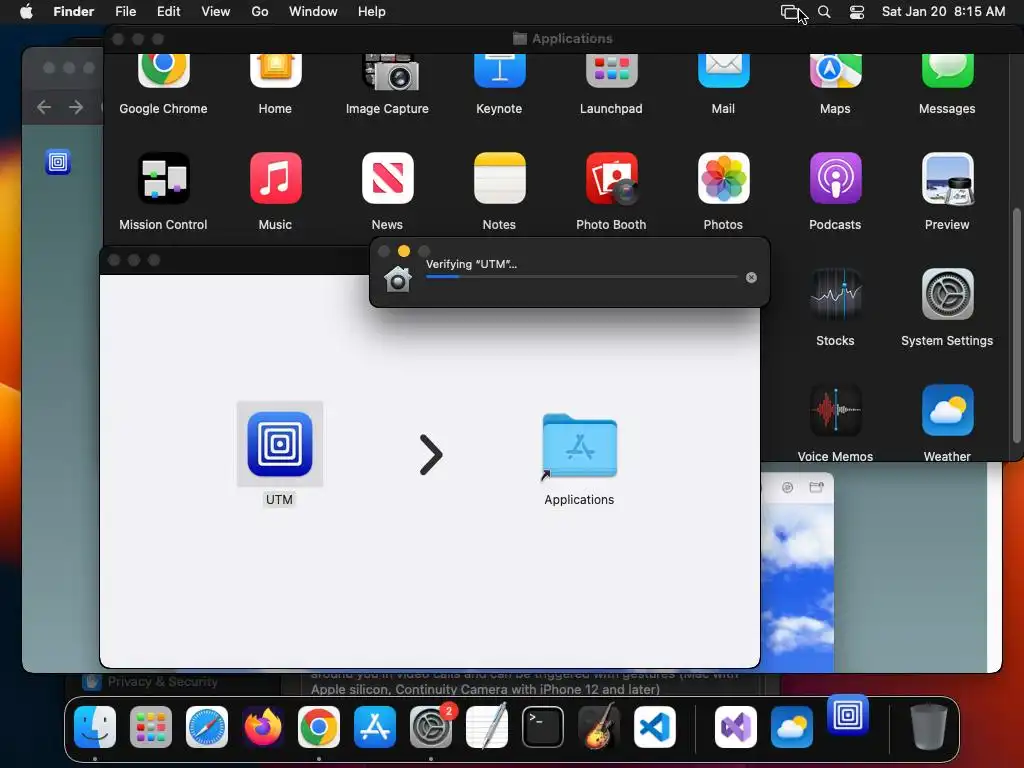1024x768 pixels.
Task: Open the Apple menu
Action: point(26,12)
